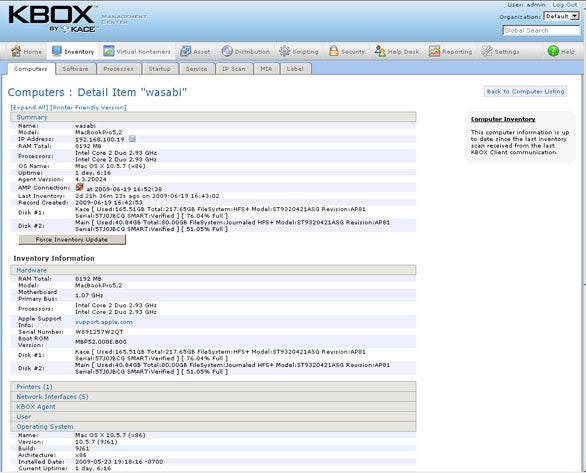
Task: Open the Home icon in navigation
Action: pos(16,51)
